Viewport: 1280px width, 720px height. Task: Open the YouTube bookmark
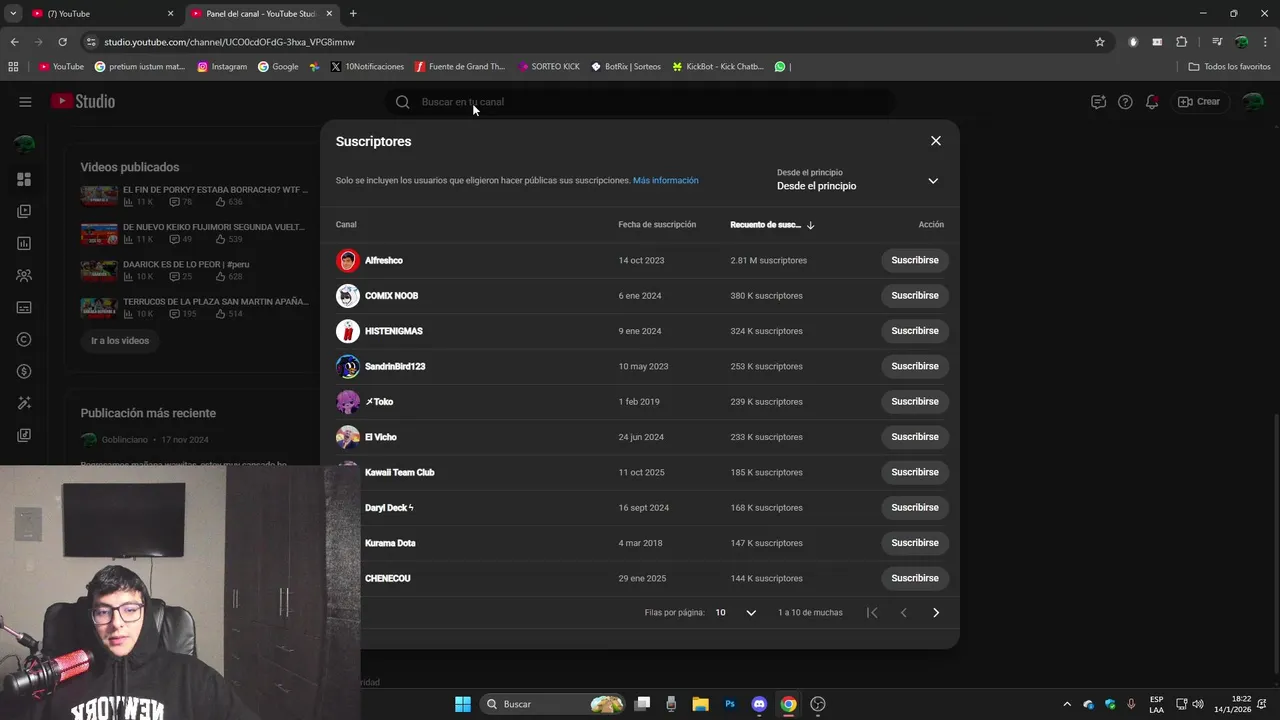(61, 66)
